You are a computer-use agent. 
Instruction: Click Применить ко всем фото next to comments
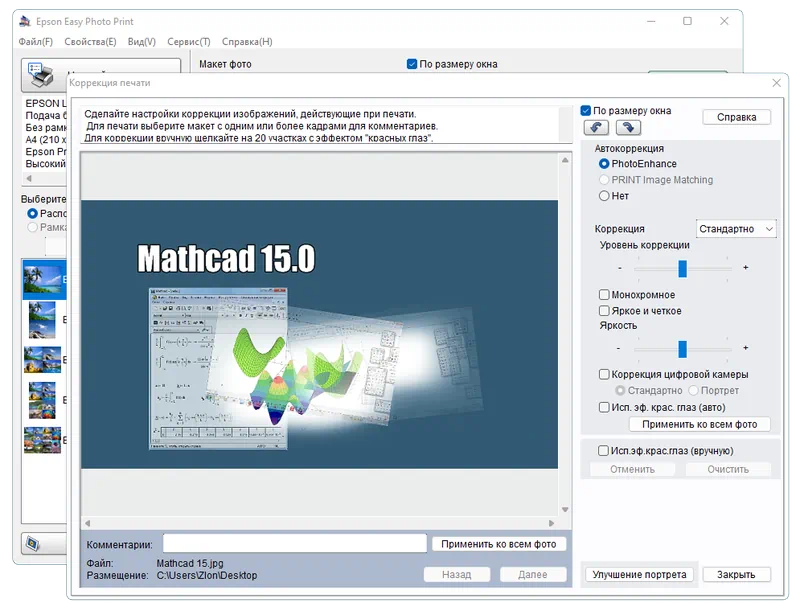click(x=498, y=544)
